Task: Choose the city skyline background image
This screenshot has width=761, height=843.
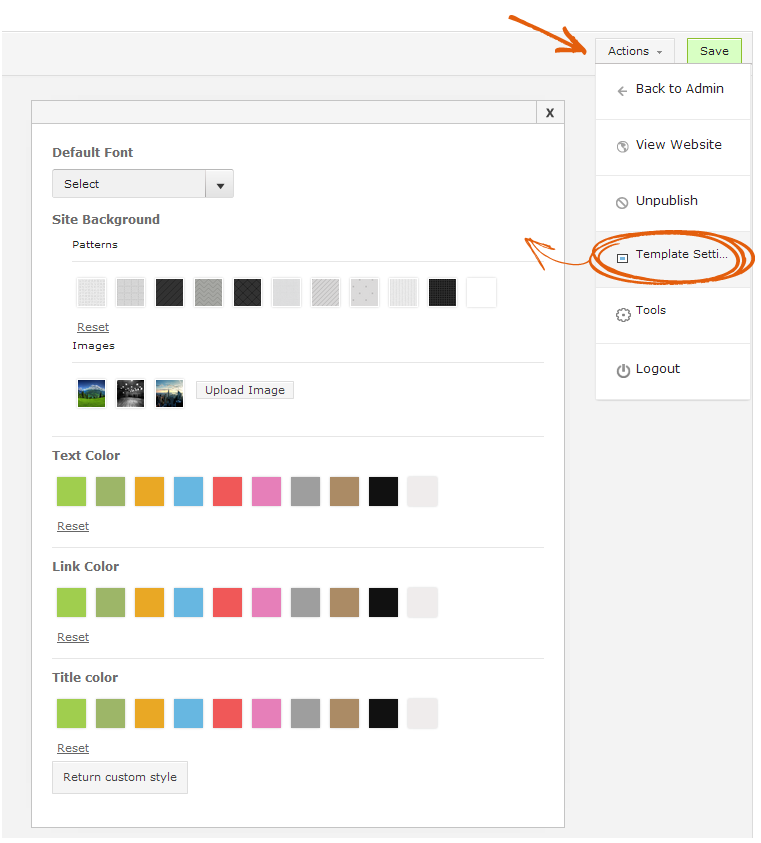Action: 169,394
